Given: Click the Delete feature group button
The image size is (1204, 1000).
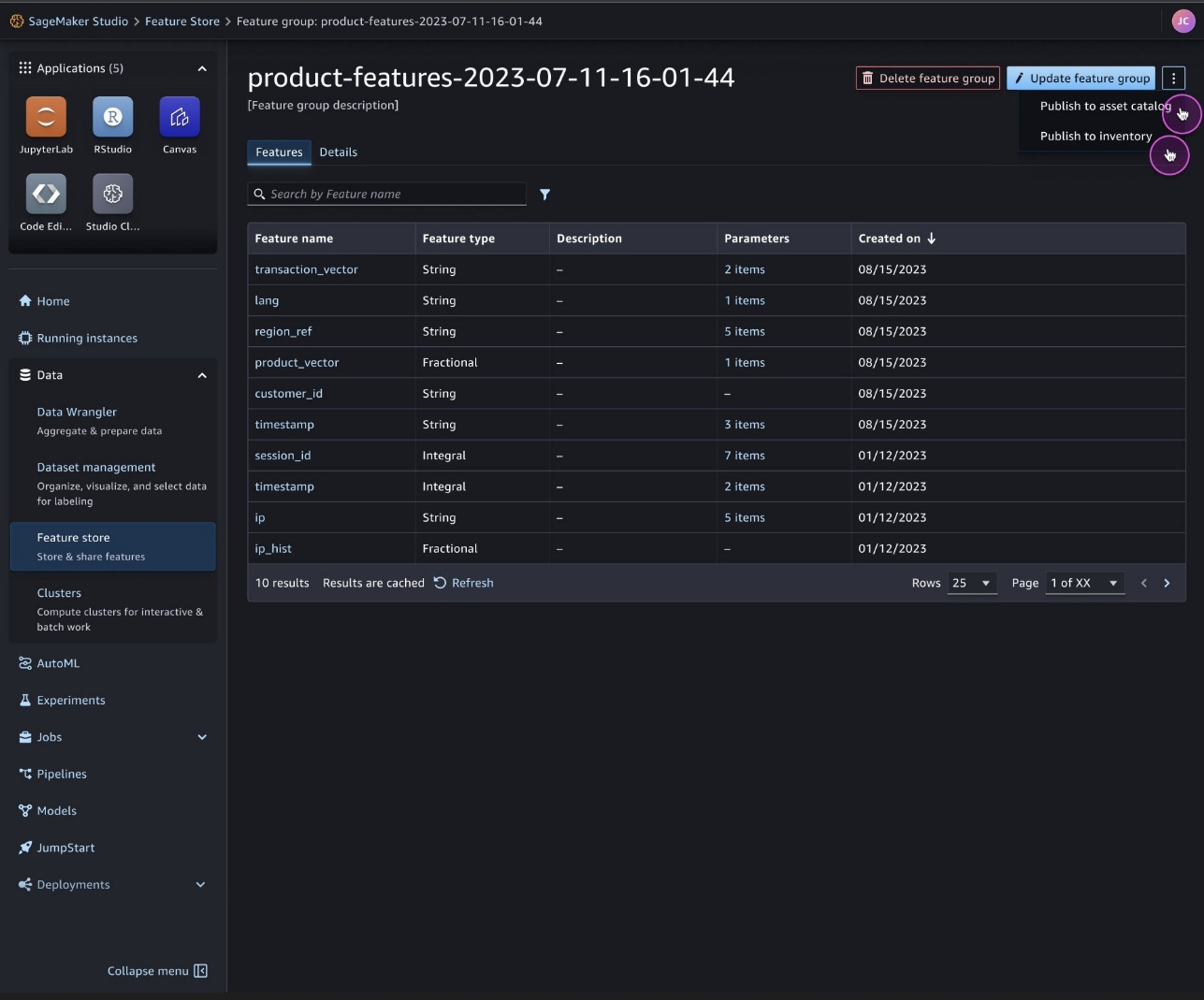Looking at the screenshot, I should point(927,79).
